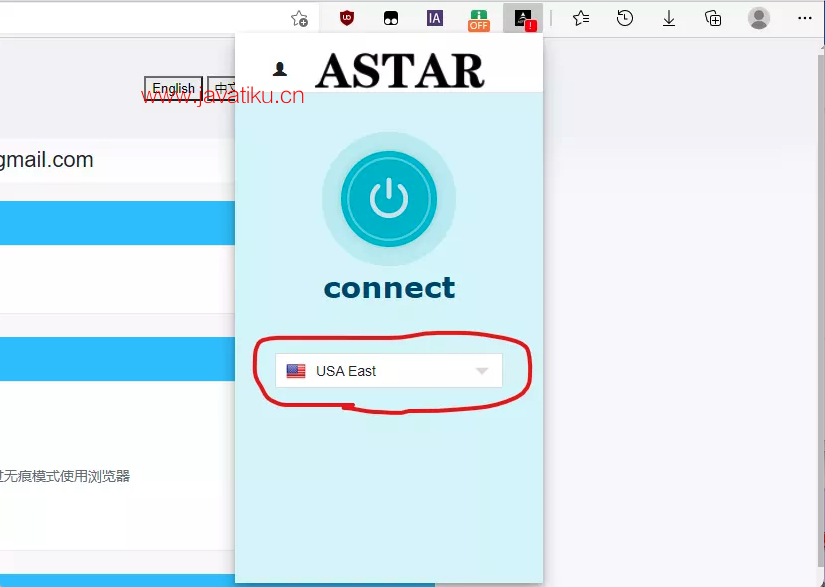Screen dimensions: 825x587
Task: Click the Chinese language button
Action: [x=221, y=89]
